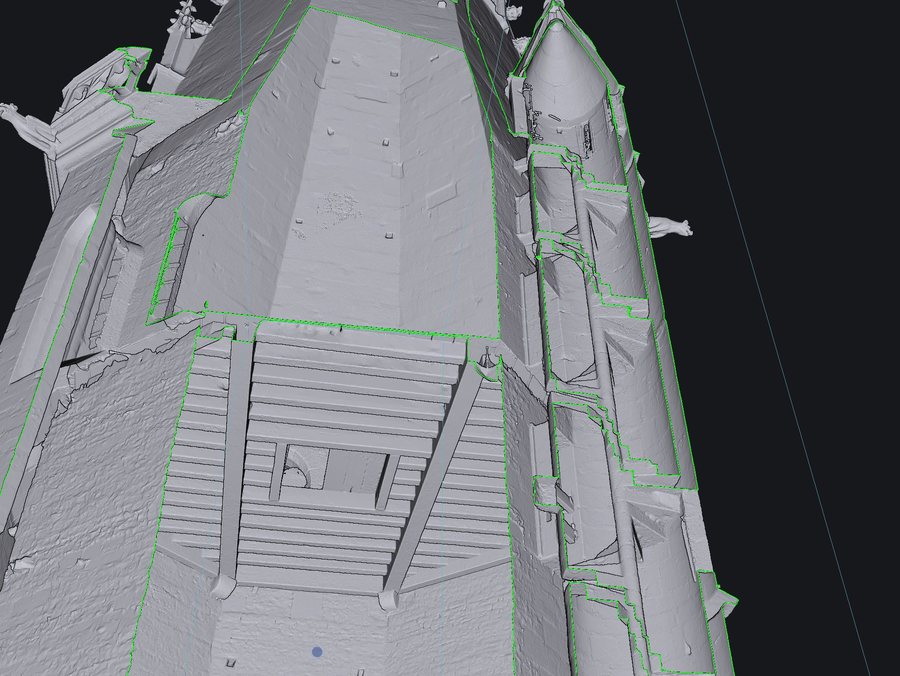This screenshot has height=676, width=900.
Task: Click the corbel under the right diagonal beam
Action: coord(390,599)
